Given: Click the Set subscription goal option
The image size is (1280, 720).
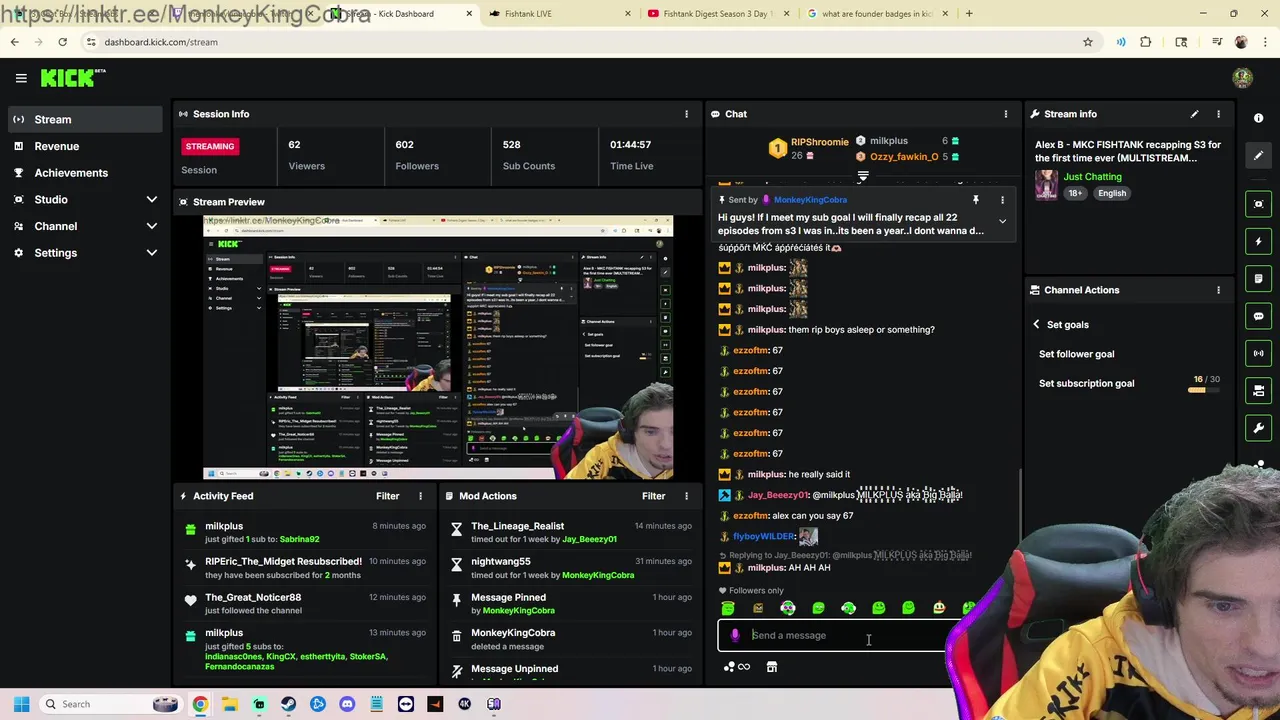Looking at the screenshot, I should [1086, 383].
